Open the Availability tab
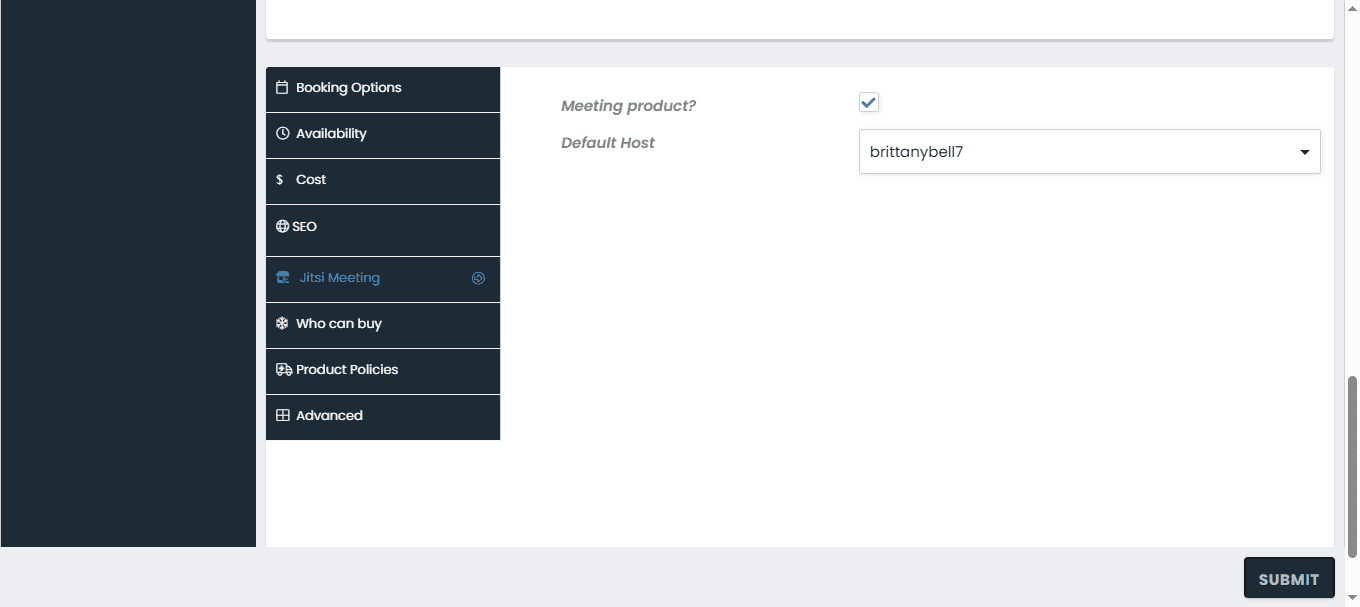Image resolution: width=1360 pixels, height=607 pixels. pyautogui.click(x=331, y=134)
